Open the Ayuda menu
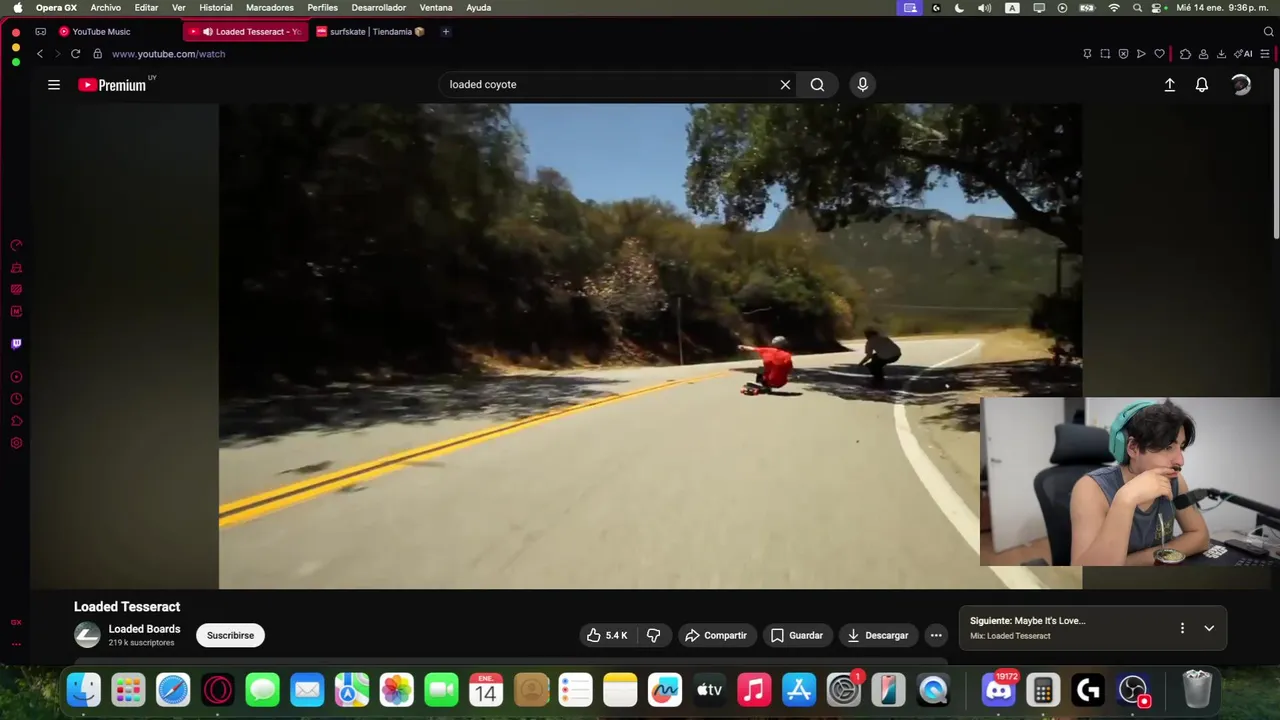Viewport: 1280px width, 720px height. click(478, 7)
